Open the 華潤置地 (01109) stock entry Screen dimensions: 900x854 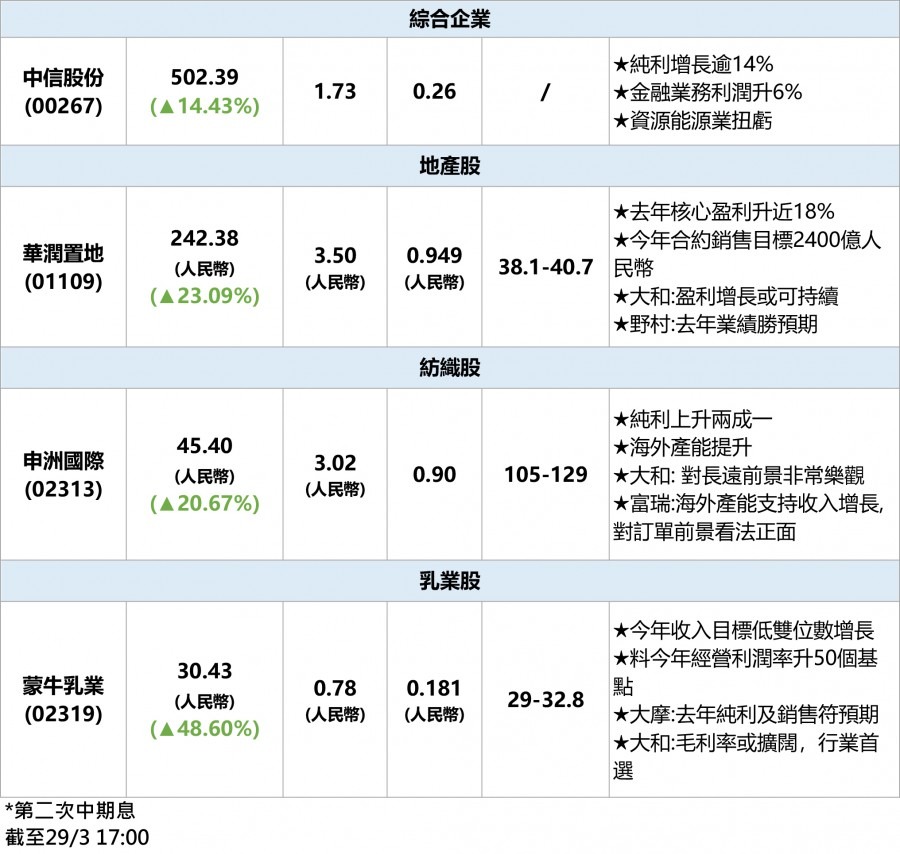click(x=63, y=267)
